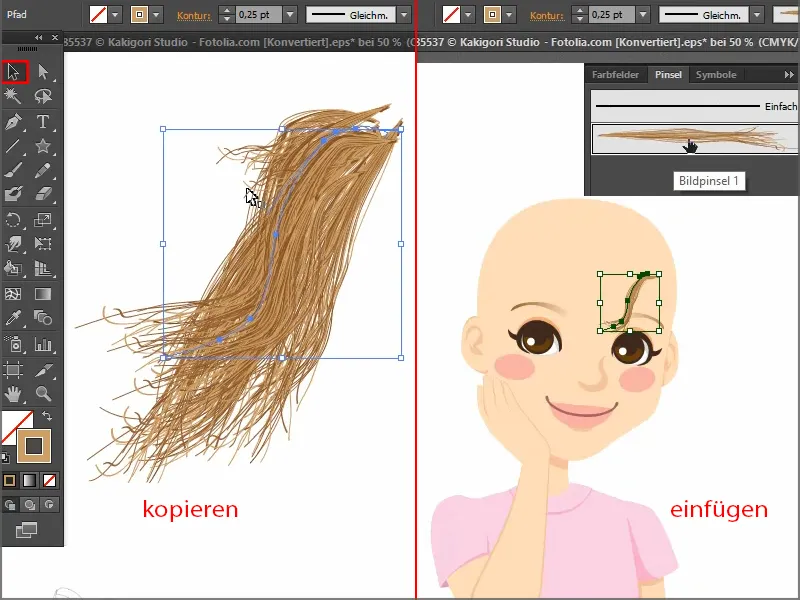Select the Direct Selection tool (white arrow)
800x600 pixels.
point(43,71)
